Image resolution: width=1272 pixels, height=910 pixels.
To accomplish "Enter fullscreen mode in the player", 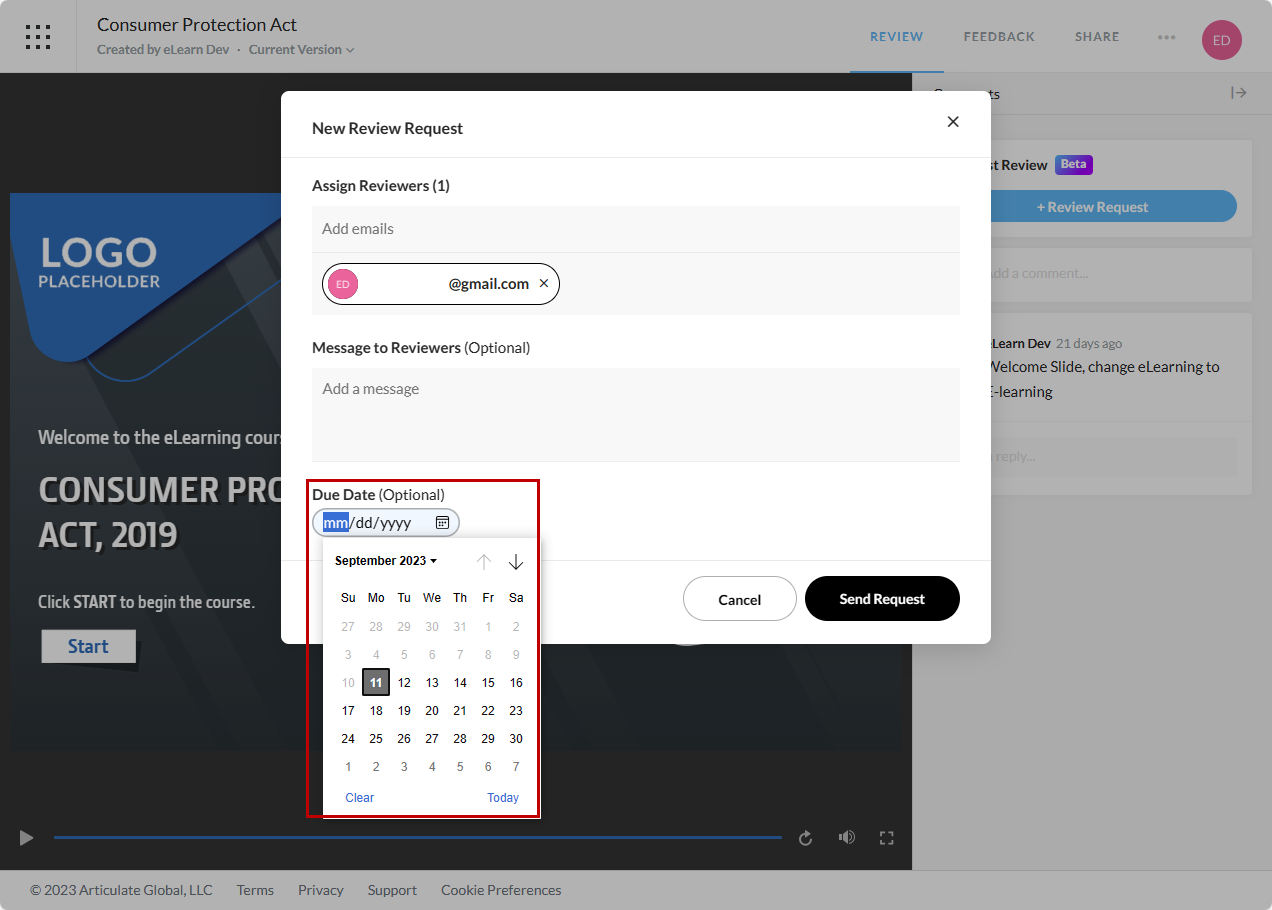I will [886, 838].
